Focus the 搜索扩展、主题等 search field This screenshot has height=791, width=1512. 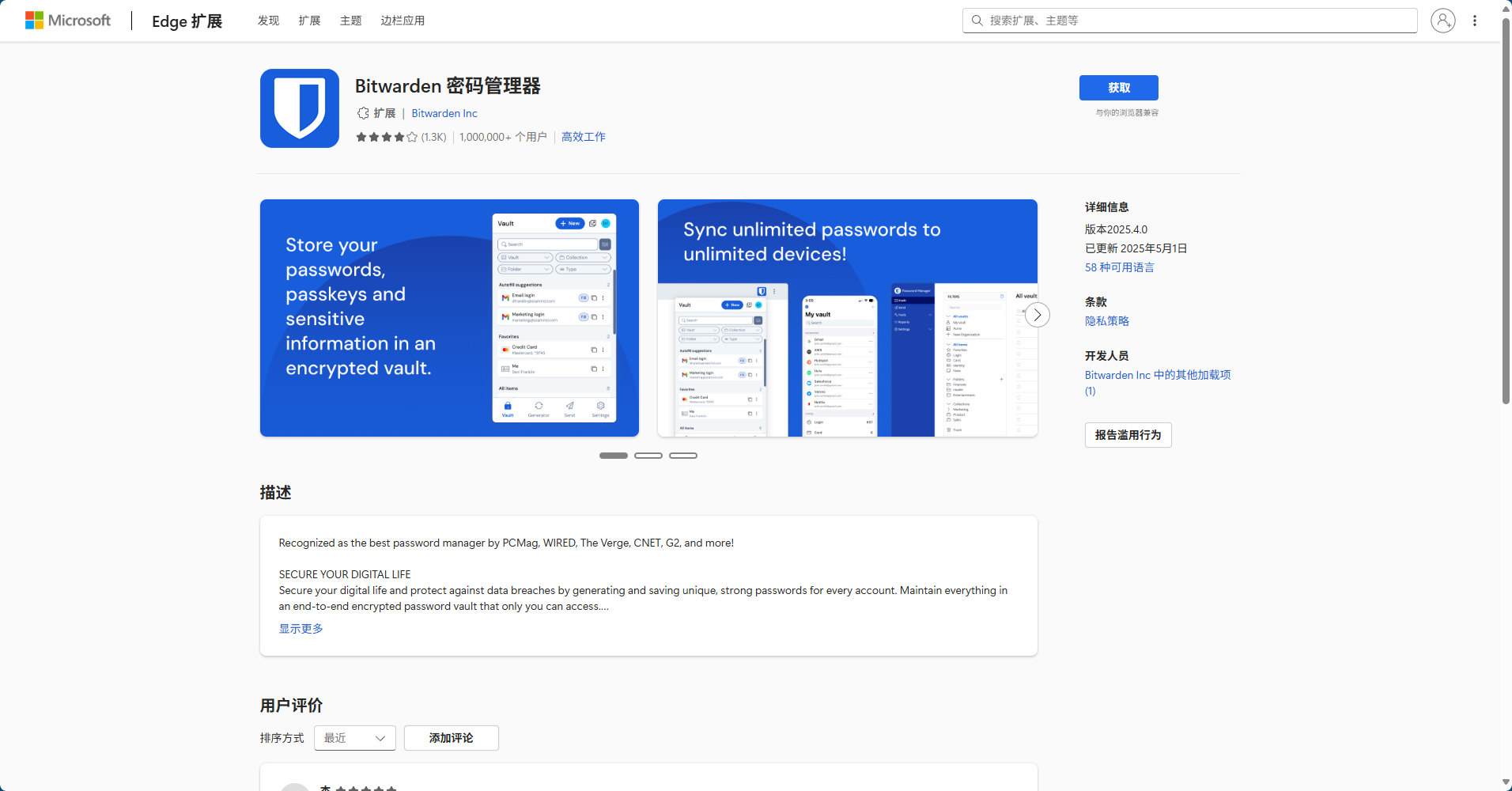1189,21
